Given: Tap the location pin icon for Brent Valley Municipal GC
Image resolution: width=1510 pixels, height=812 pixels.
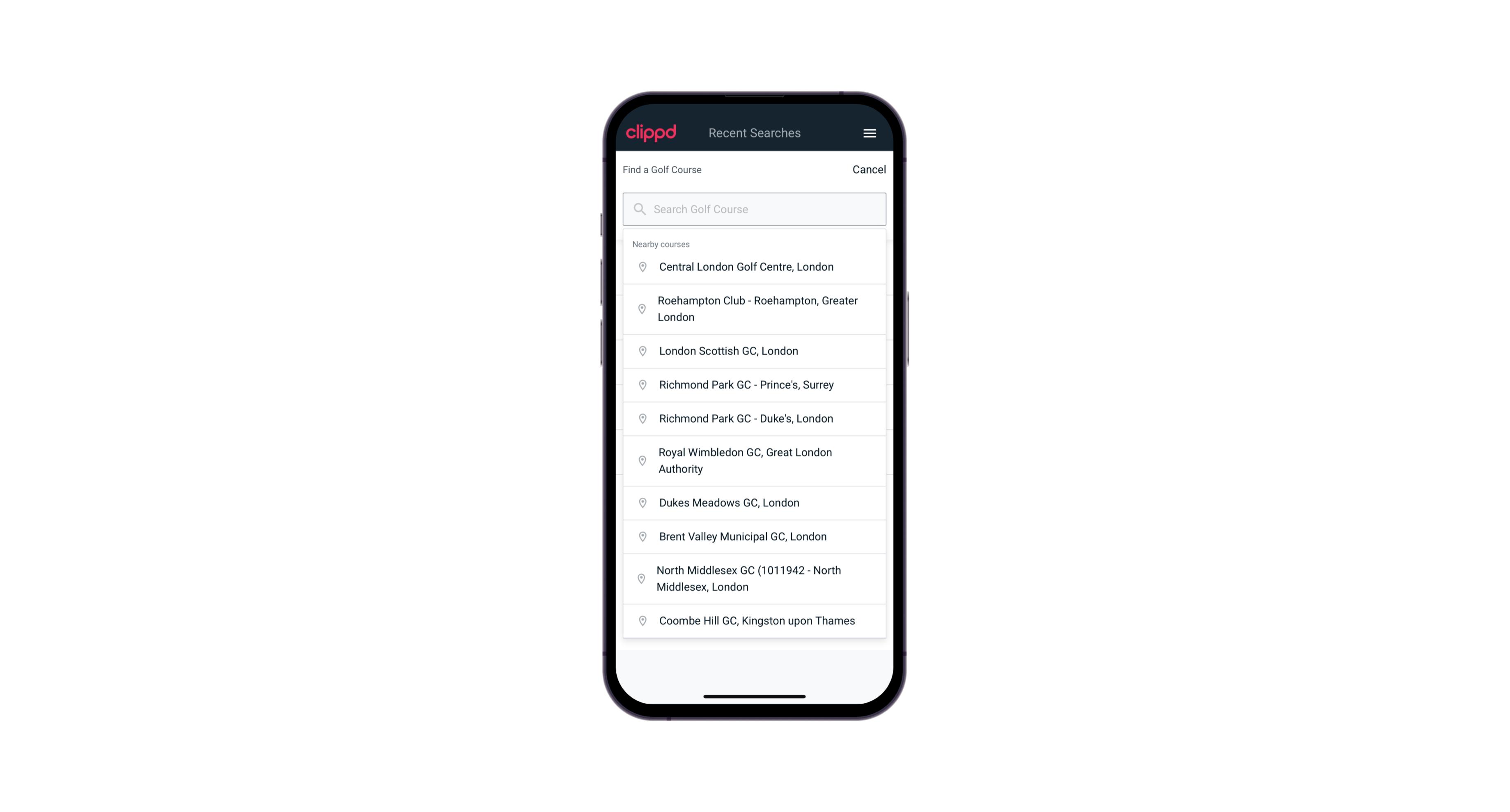Looking at the screenshot, I should [x=641, y=536].
